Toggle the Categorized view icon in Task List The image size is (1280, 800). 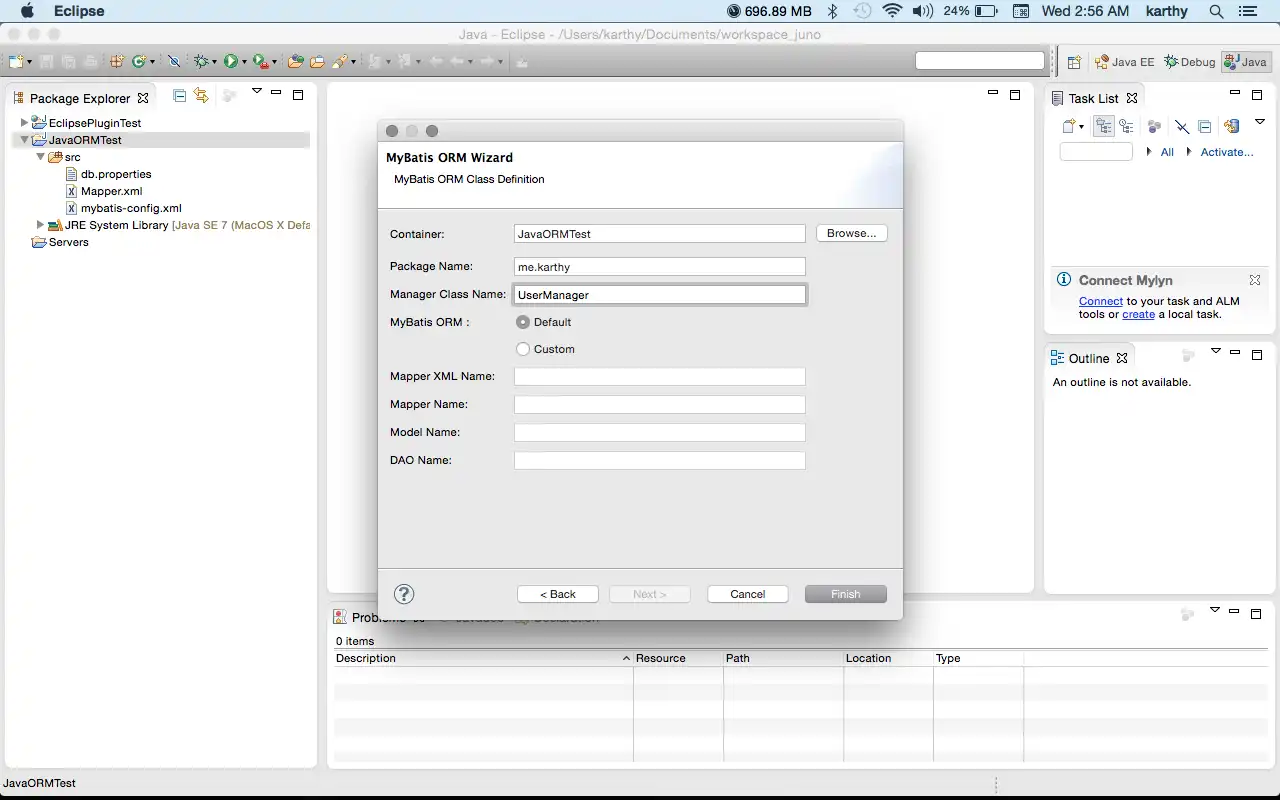[1104, 126]
